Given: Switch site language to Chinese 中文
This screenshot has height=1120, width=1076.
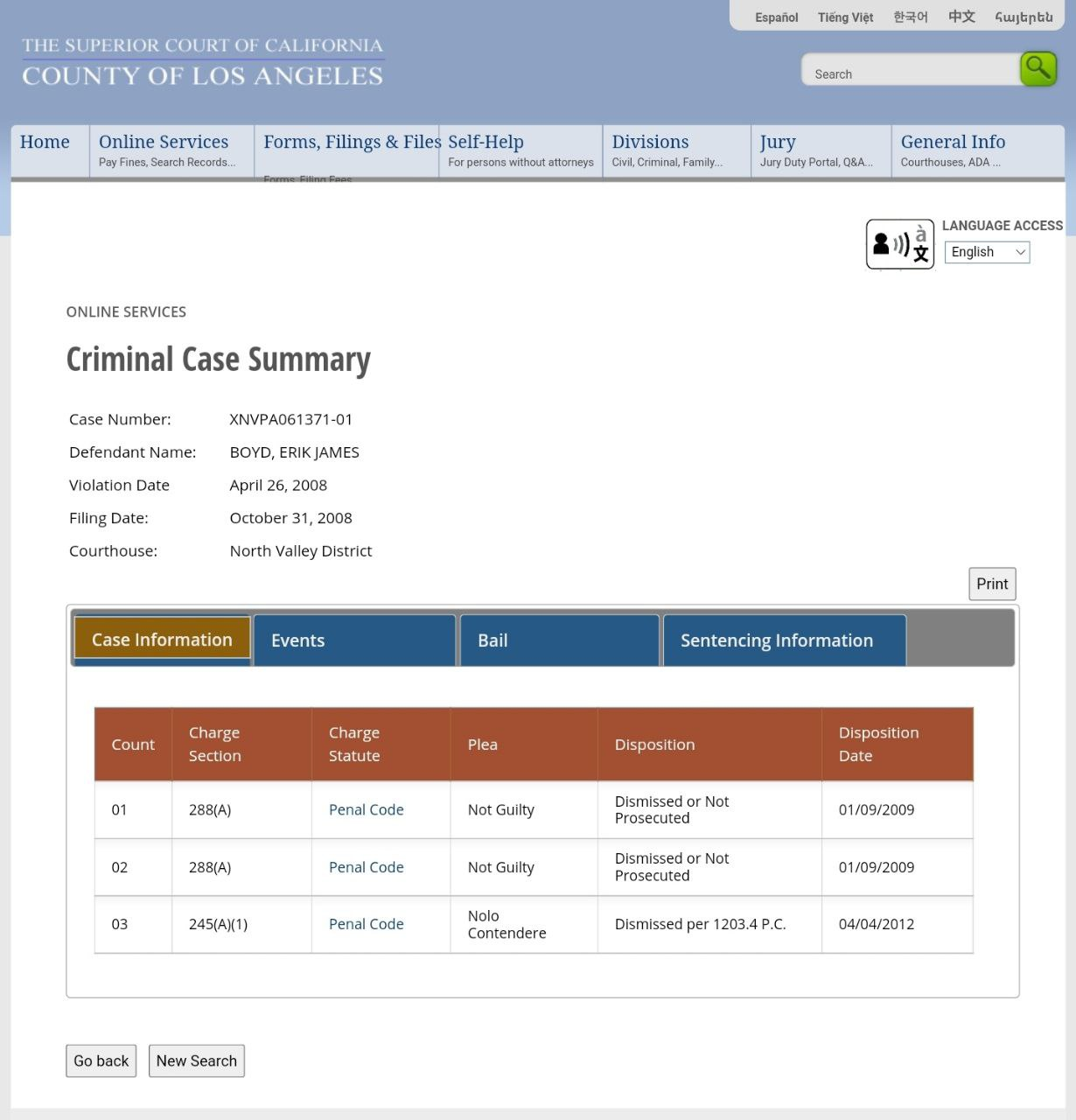Looking at the screenshot, I should click(961, 17).
